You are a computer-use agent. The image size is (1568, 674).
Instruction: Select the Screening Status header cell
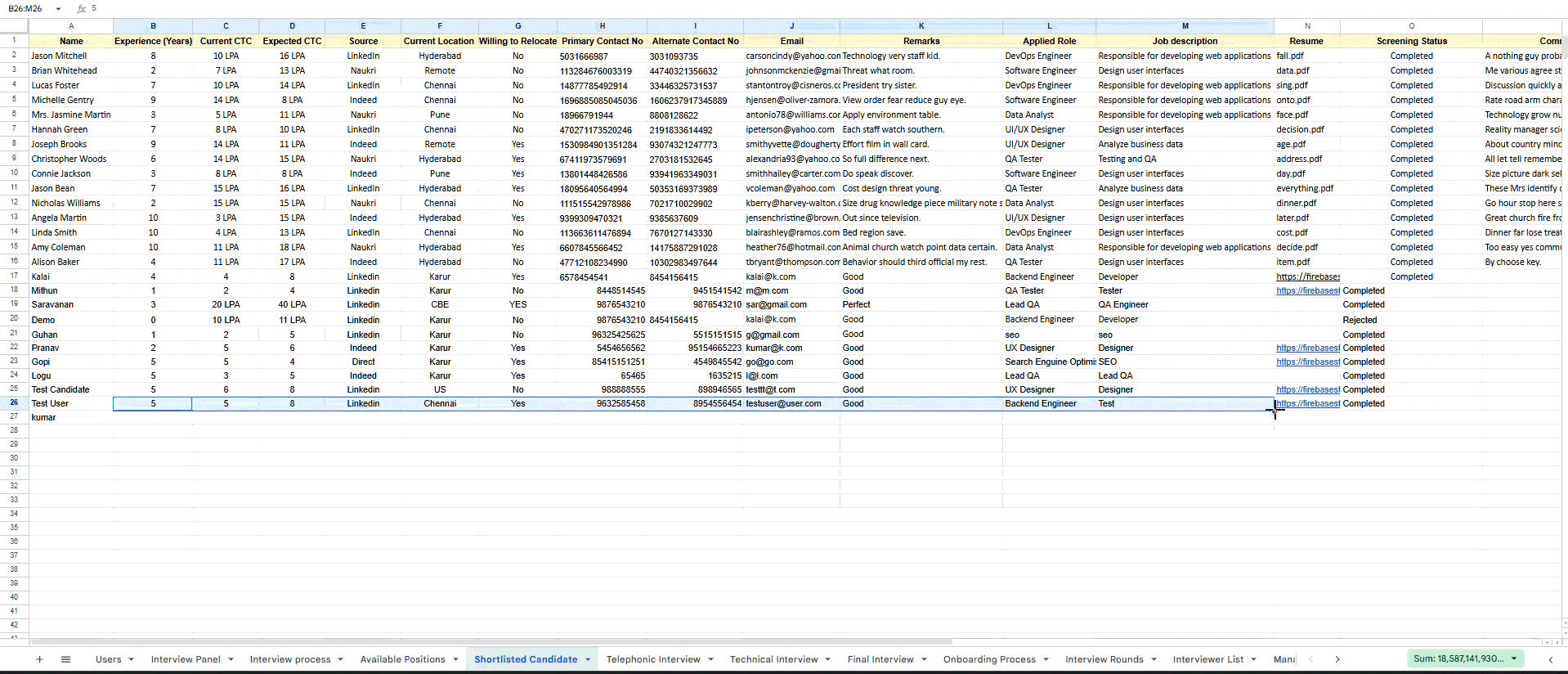tap(1411, 41)
